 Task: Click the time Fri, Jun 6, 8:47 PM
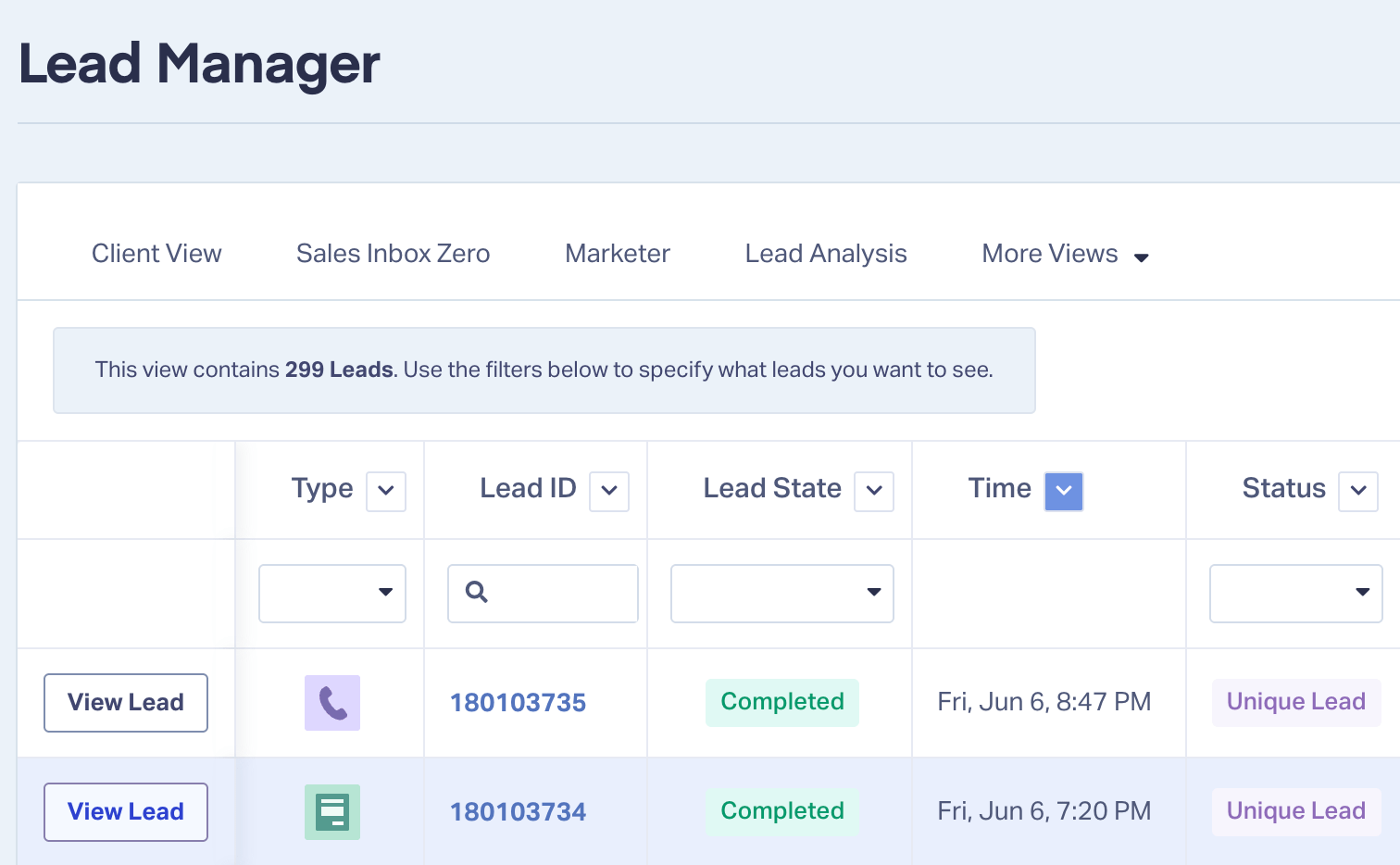tap(1044, 702)
